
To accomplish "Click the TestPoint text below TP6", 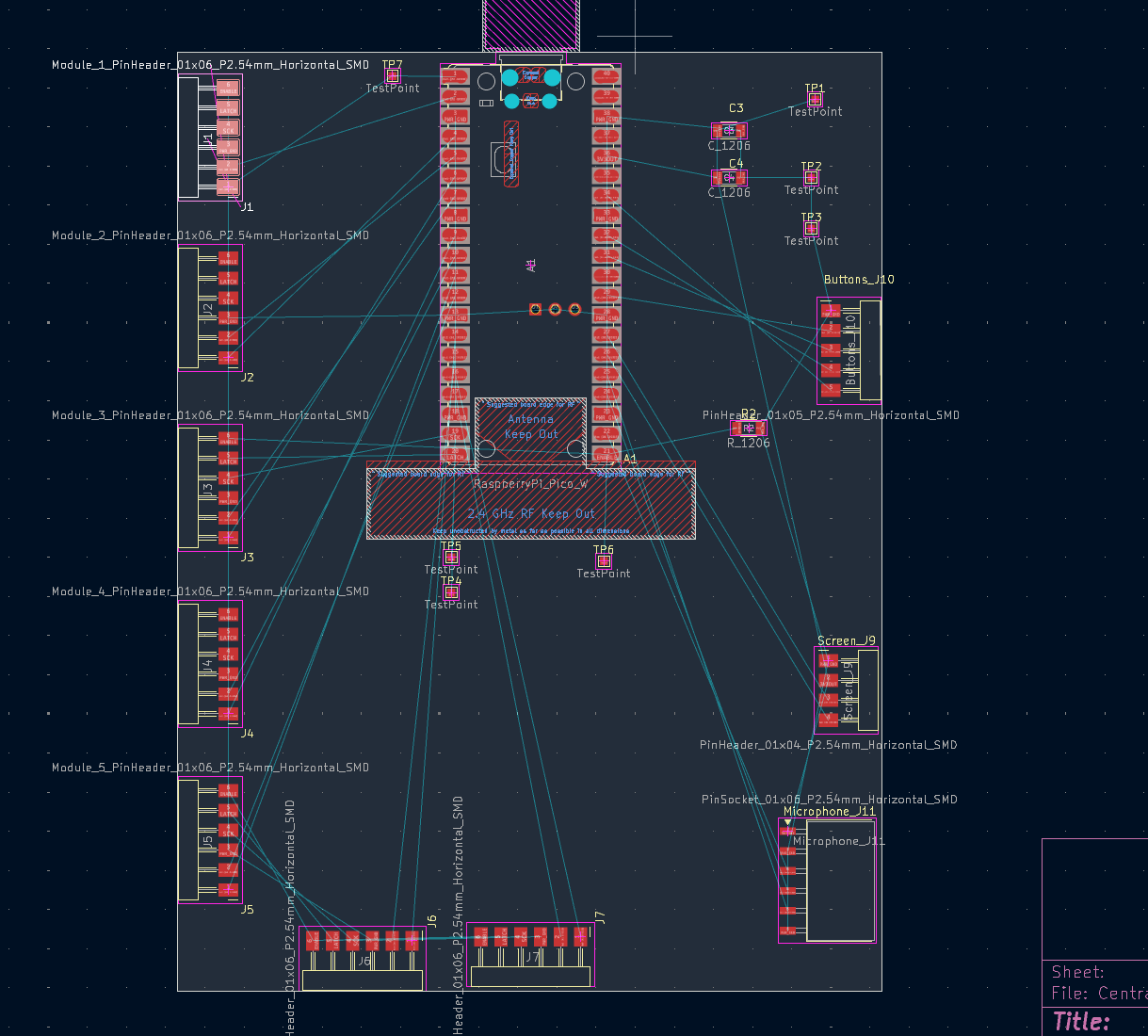I will 604,574.
